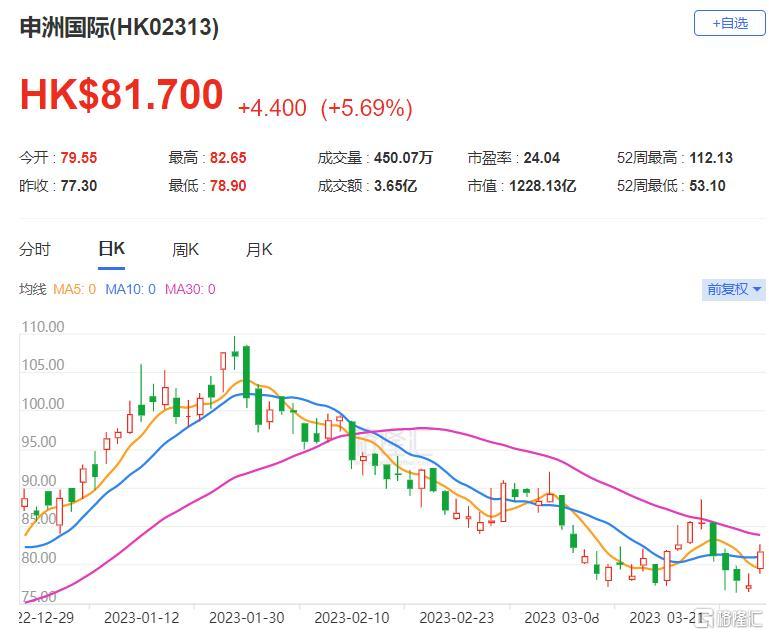
Task: Click the 2023-02-23 date axis label
Action: [x=457, y=618]
